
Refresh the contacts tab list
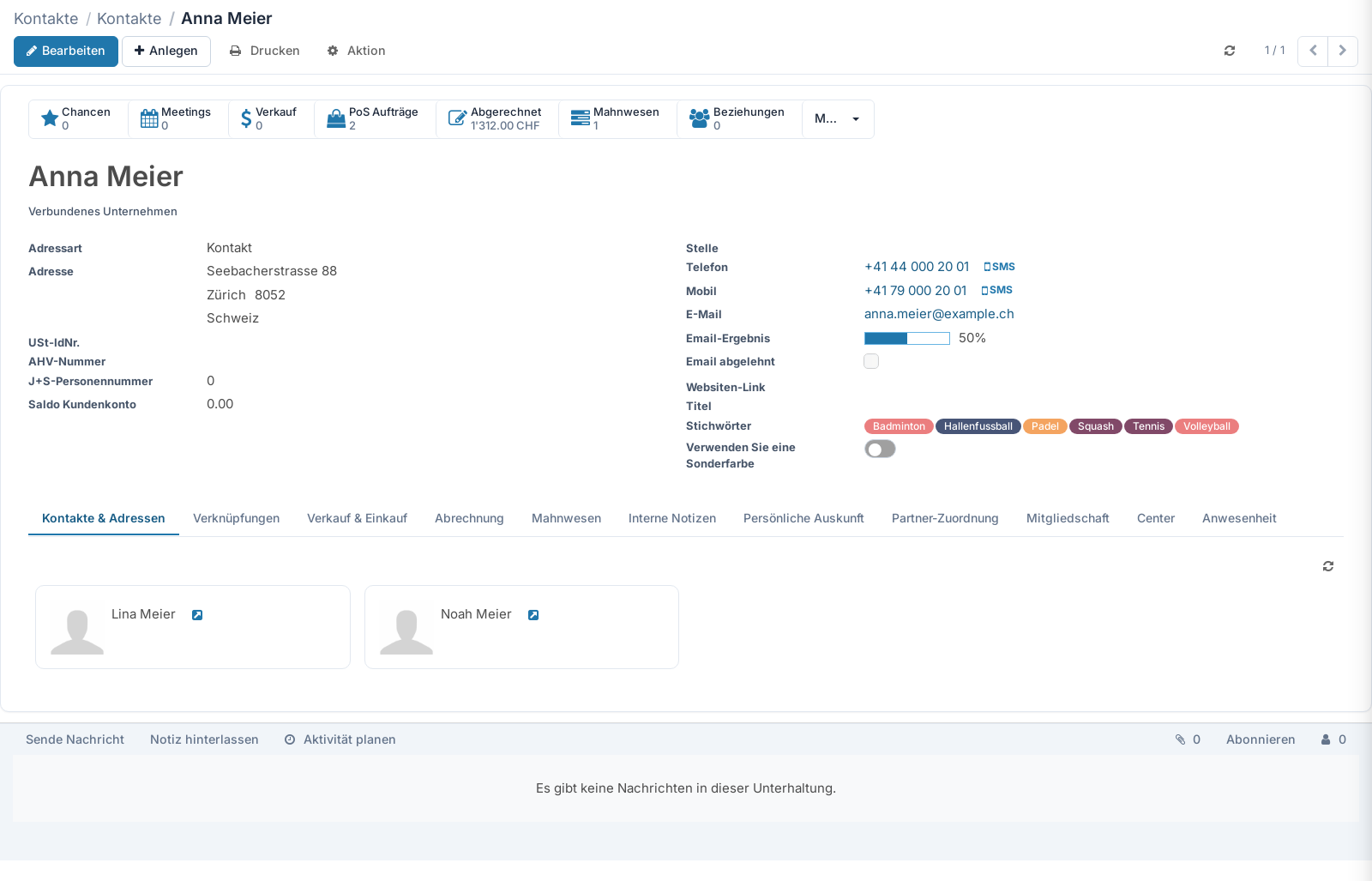point(1328,566)
